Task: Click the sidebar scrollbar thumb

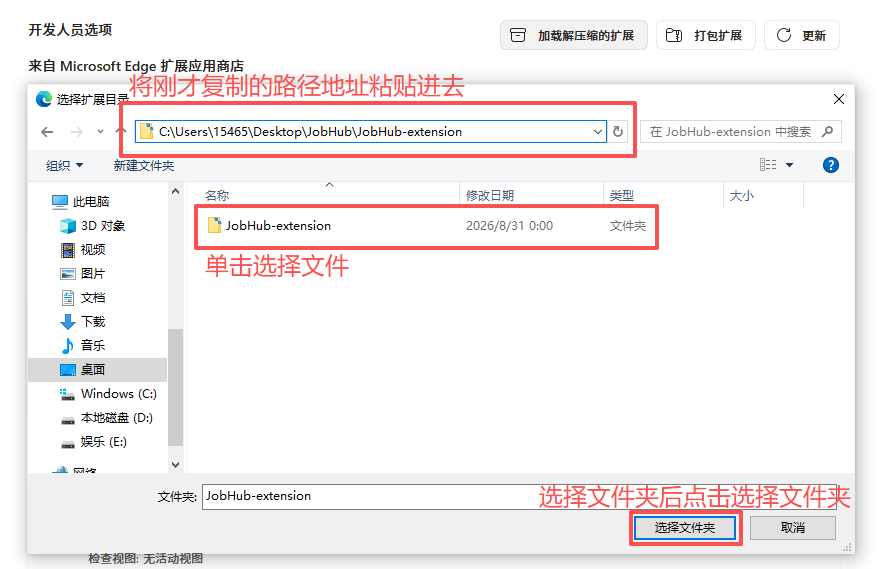Action: pos(175,387)
